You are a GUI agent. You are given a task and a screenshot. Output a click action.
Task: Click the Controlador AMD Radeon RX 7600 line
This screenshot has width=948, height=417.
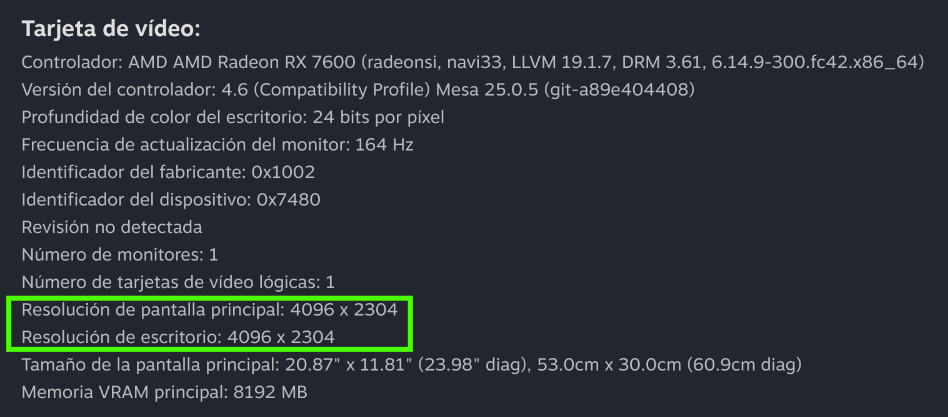[473, 62]
